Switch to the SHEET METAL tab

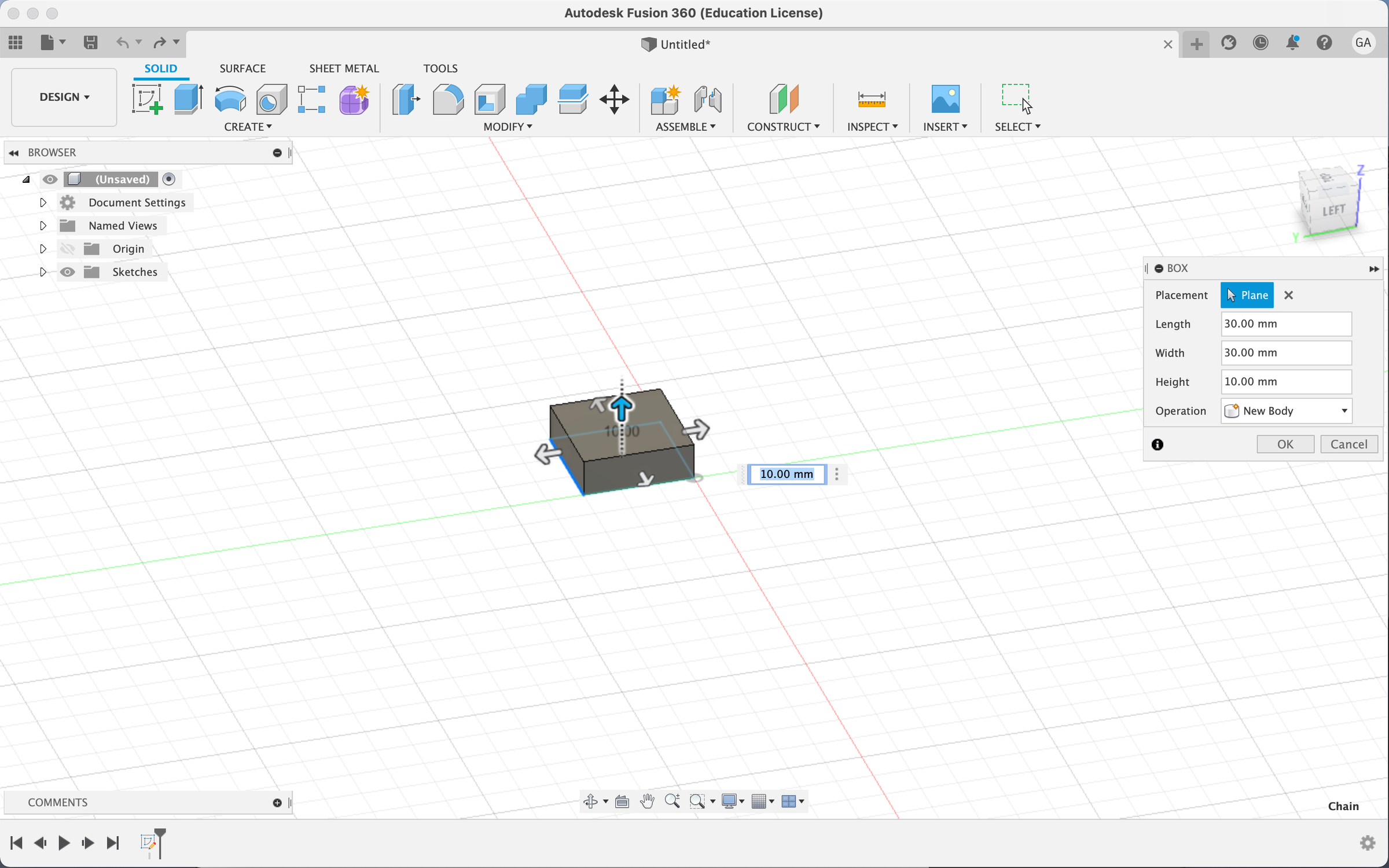point(344,68)
